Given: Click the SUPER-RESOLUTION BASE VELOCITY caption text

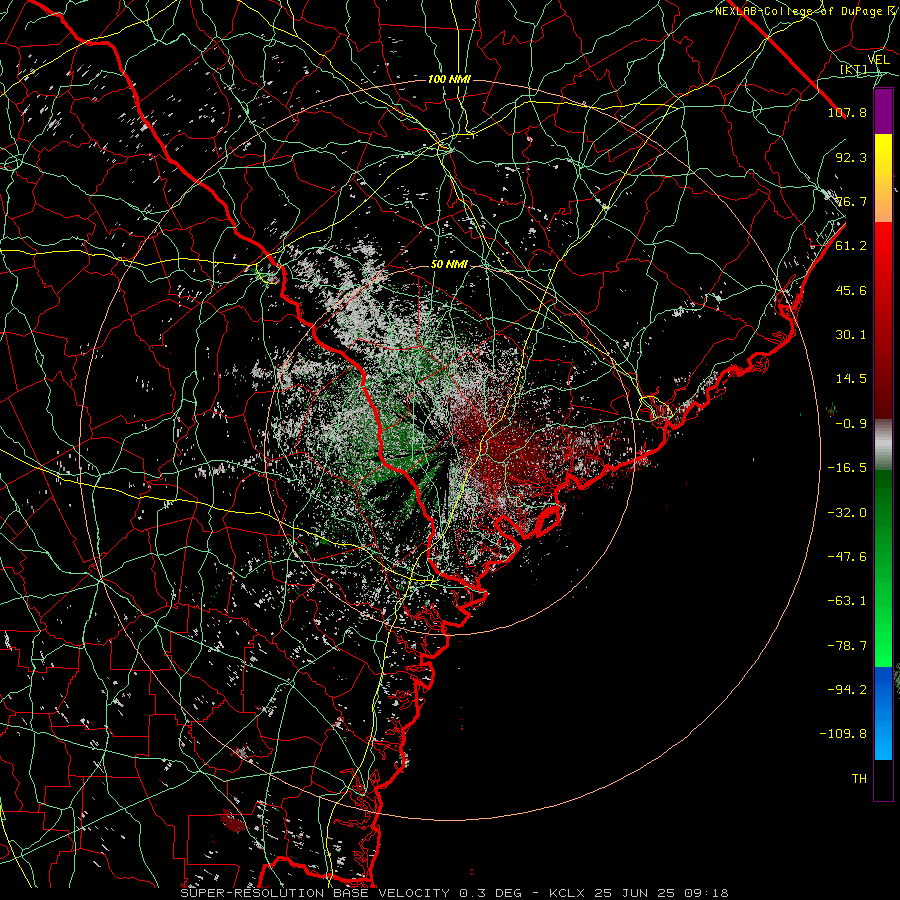Looking at the screenshot, I should point(315,893).
